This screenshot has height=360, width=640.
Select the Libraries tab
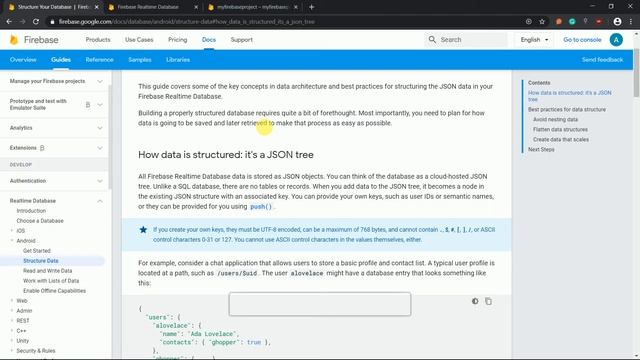pyautogui.click(x=178, y=60)
